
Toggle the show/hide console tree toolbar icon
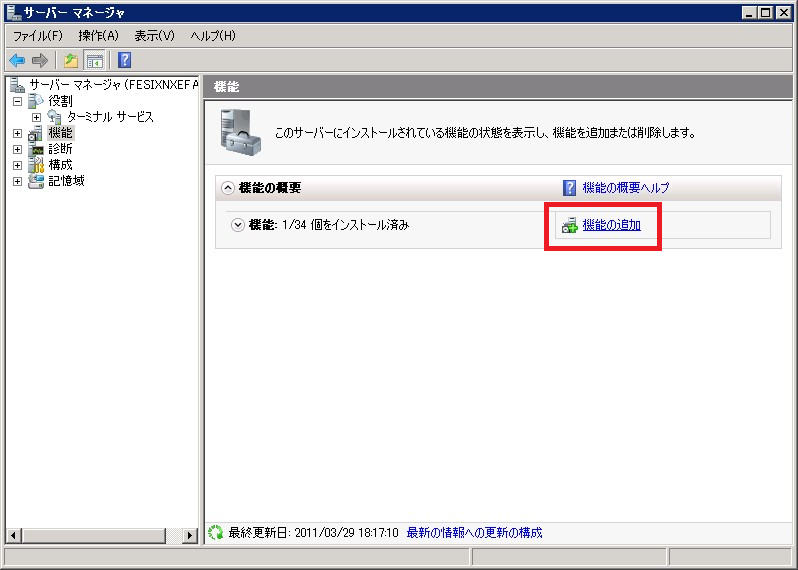pos(94,60)
